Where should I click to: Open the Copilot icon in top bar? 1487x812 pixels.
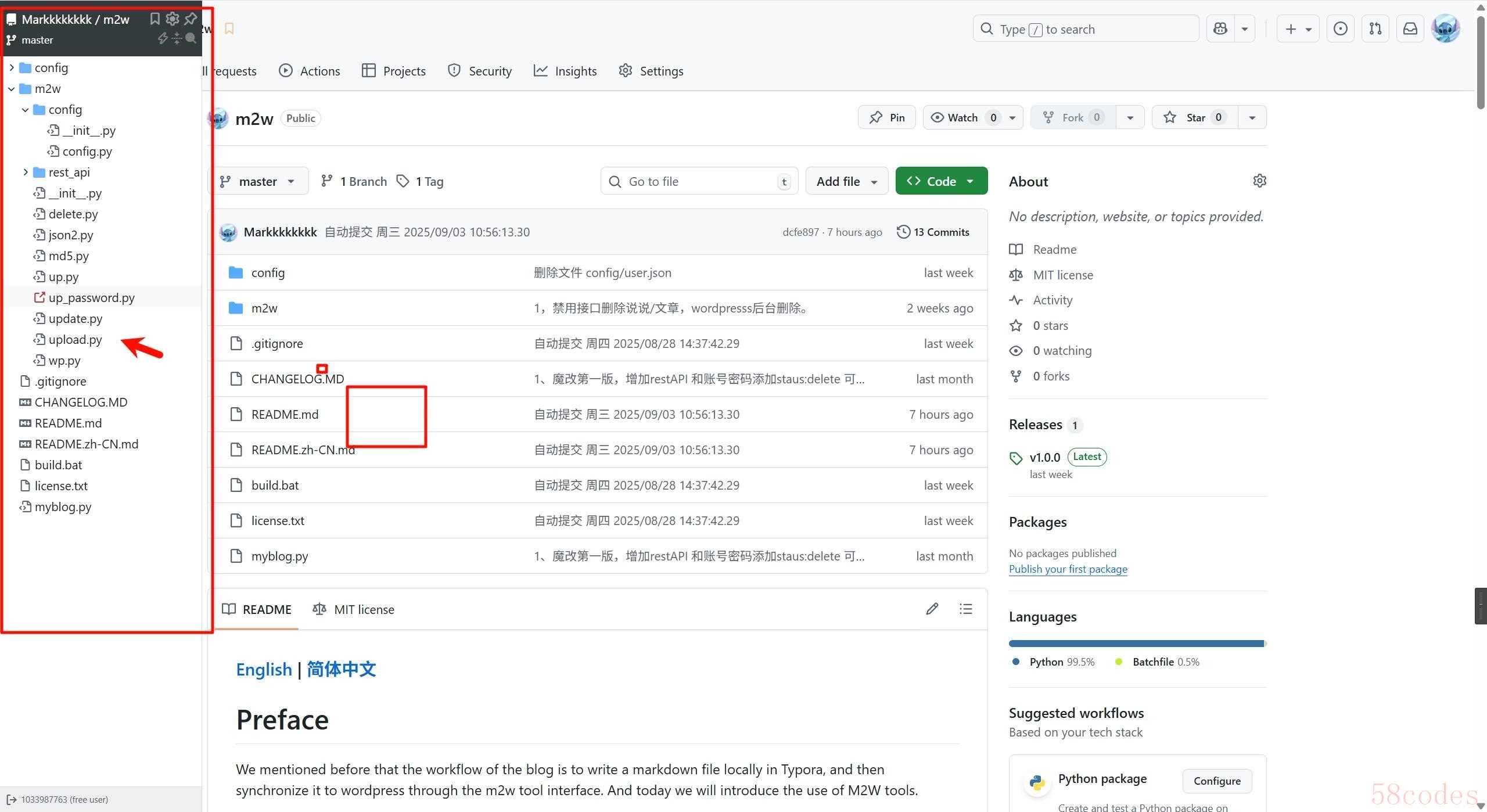tap(1220, 28)
